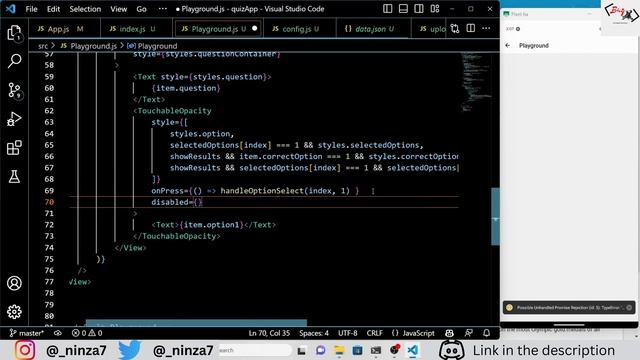
Task: Click Task View taskbar icon
Action: [302, 350]
